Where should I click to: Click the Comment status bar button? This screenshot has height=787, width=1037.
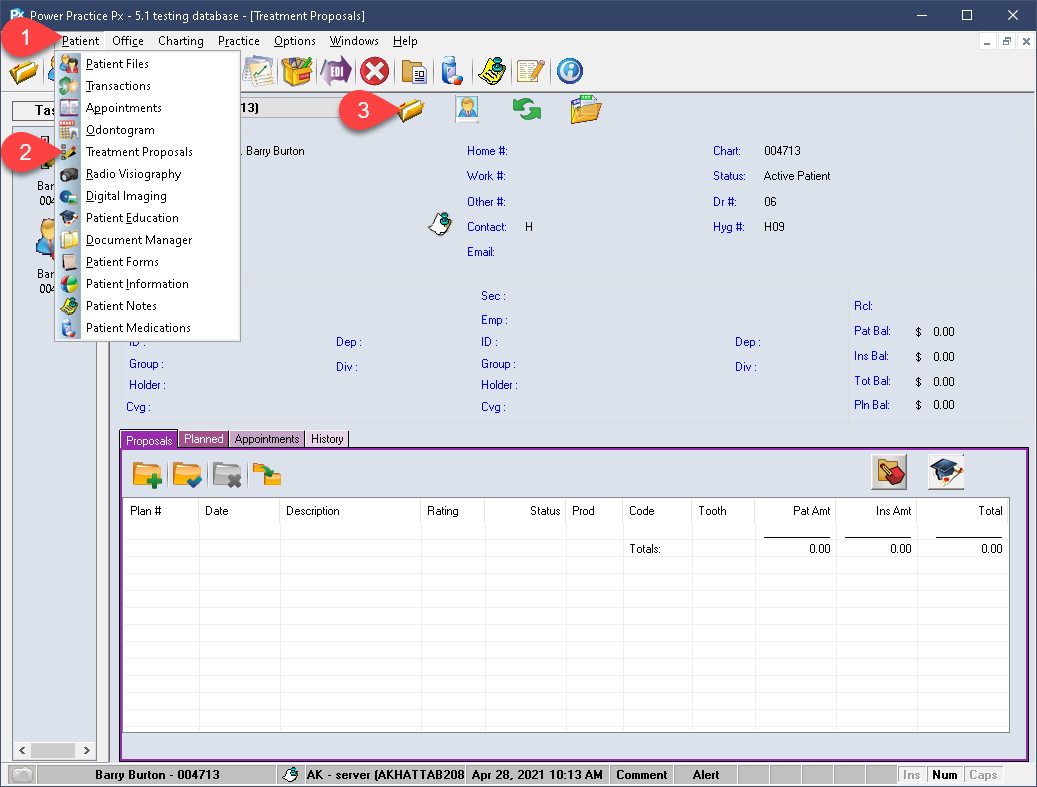point(642,775)
